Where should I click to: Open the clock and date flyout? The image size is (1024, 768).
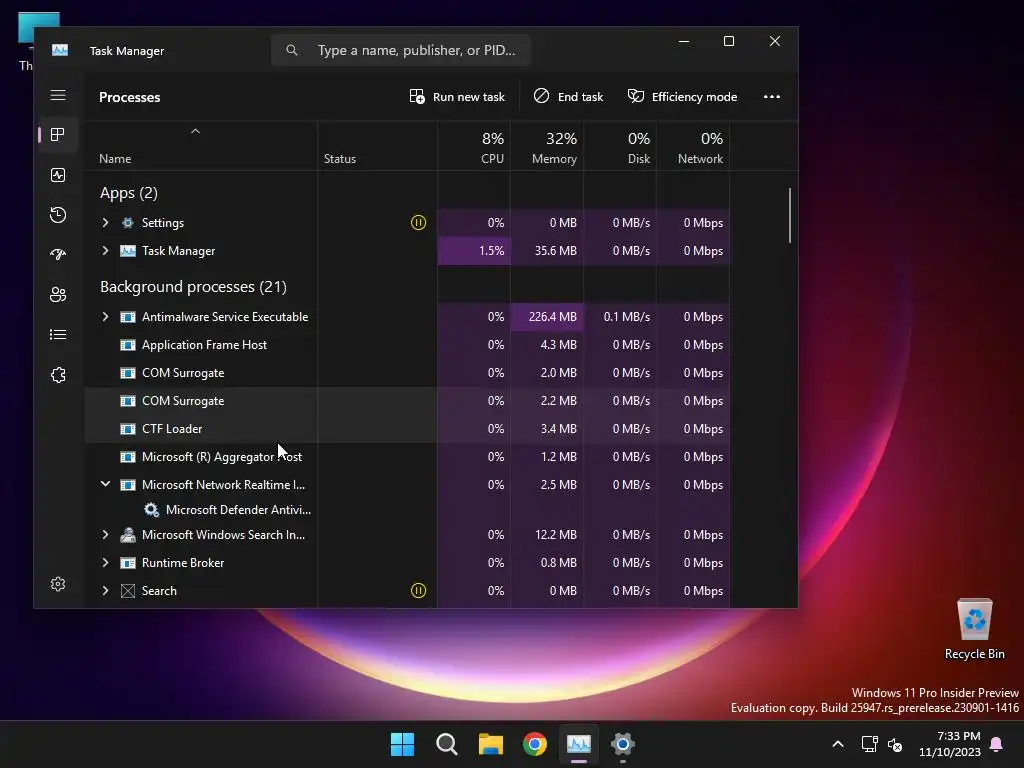pos(950,744)
